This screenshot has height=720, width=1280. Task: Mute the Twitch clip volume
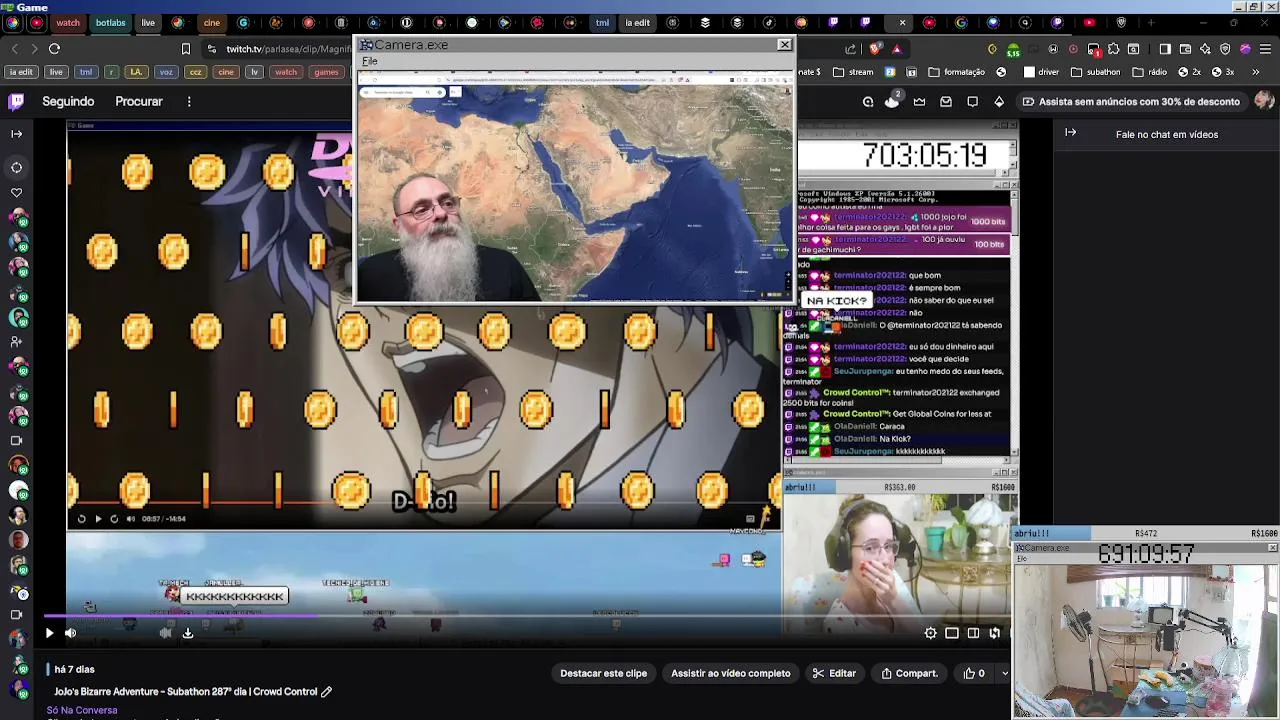coord(71,632)
